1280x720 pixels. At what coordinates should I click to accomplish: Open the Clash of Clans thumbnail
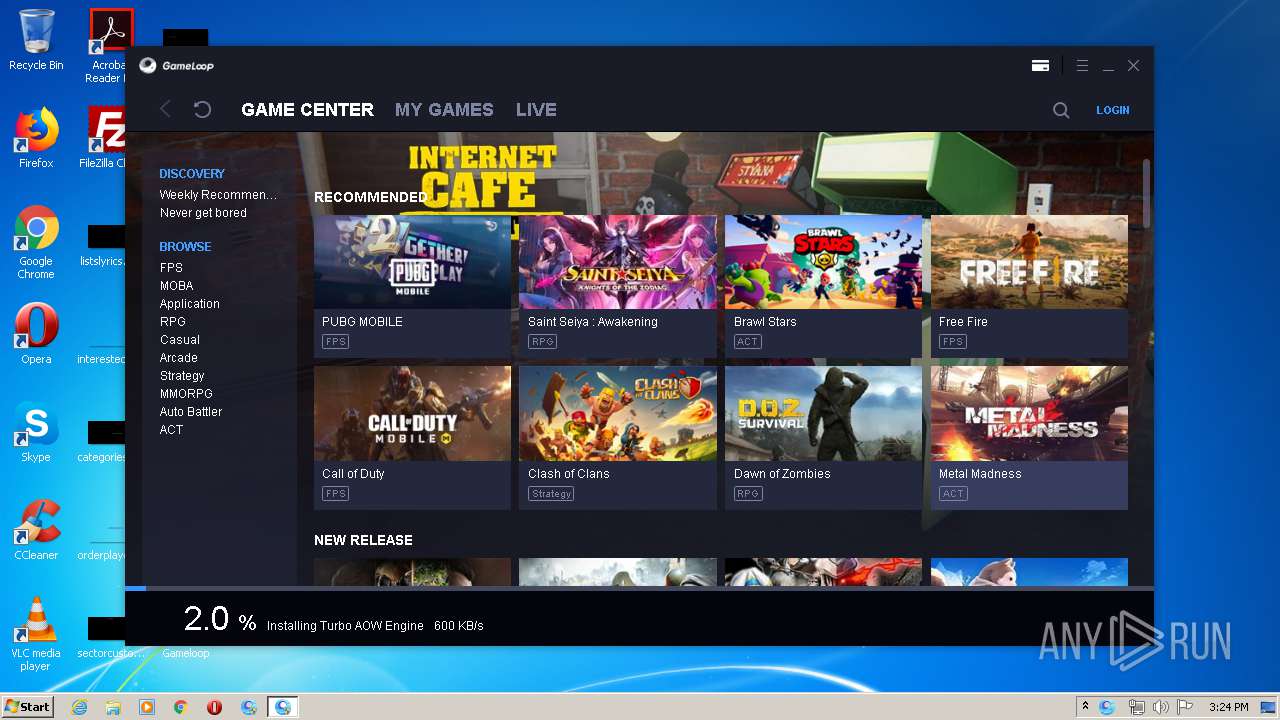pos(618,413)
